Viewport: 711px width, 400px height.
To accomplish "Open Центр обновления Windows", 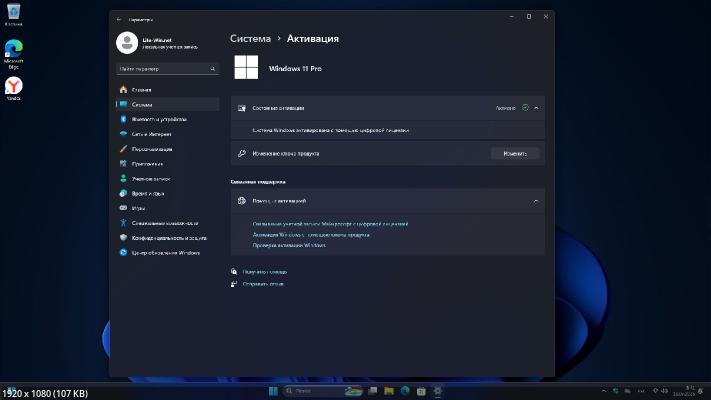I will (167, 253).
